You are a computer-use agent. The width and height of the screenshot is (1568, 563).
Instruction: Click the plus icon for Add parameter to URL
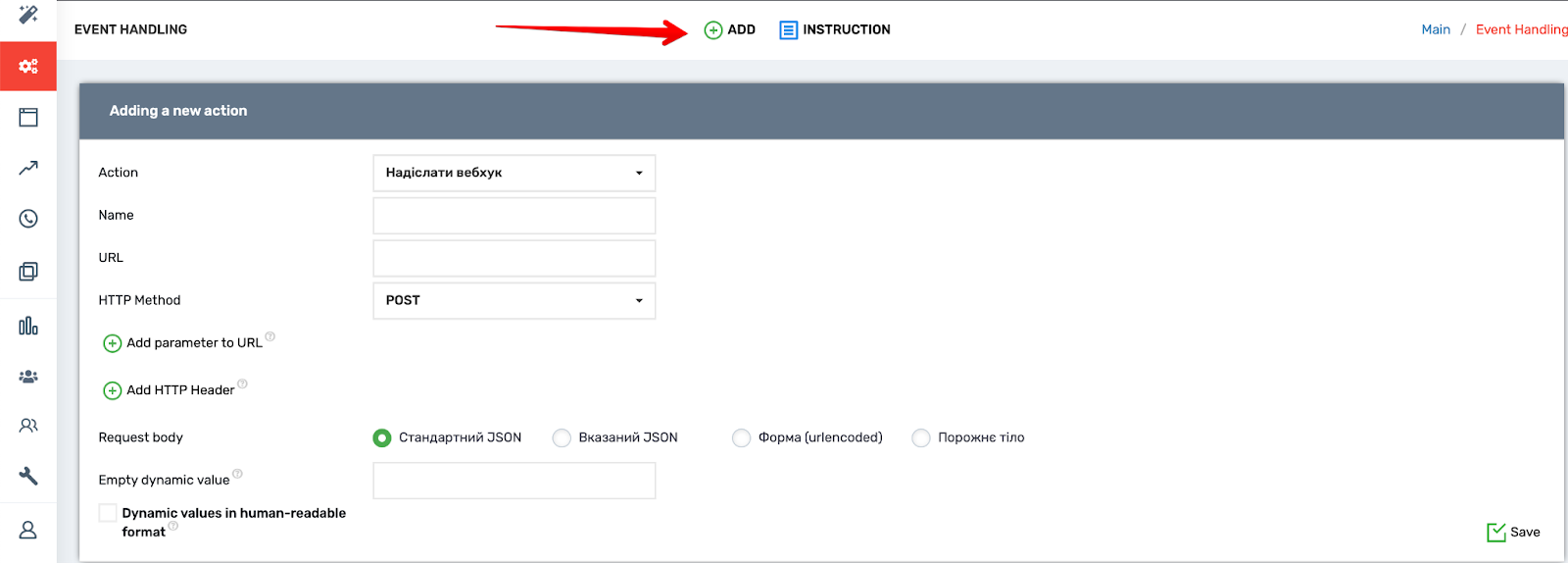(113, 343)
